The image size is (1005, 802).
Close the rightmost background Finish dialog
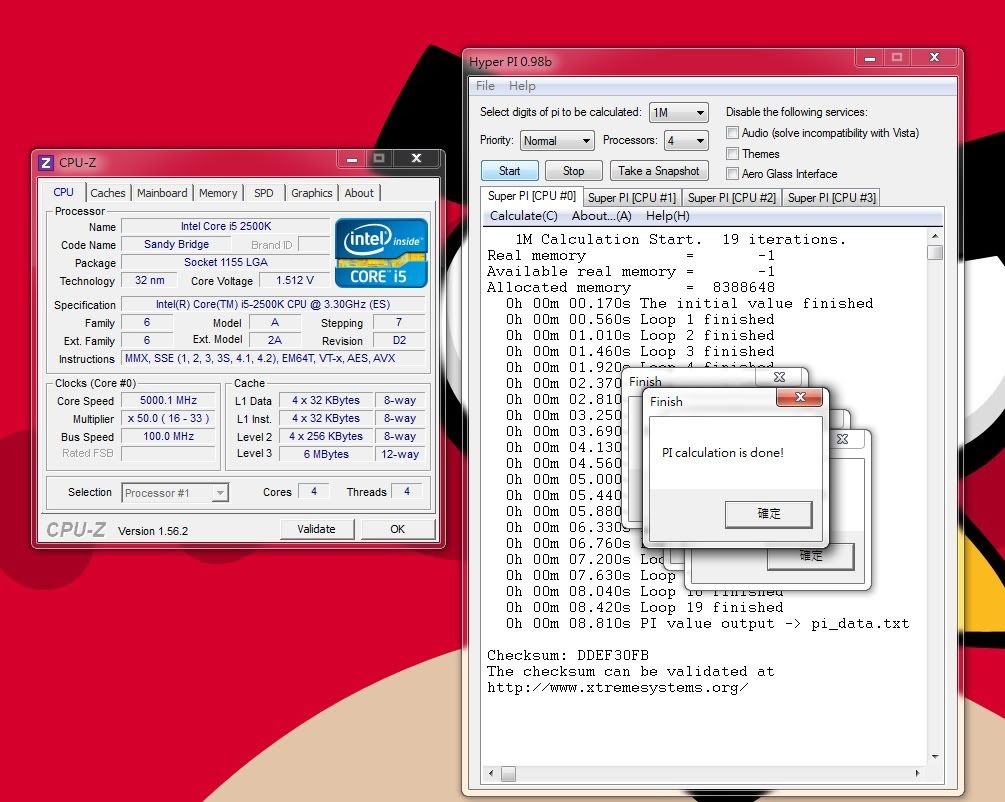click(x=843, y=439)
